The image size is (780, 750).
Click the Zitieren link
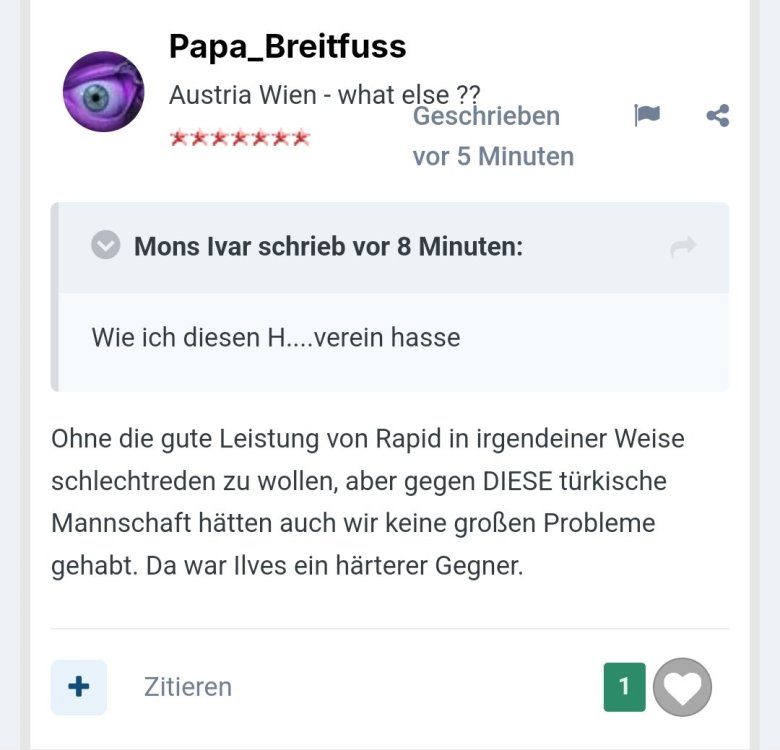click(x=188, y=687)
